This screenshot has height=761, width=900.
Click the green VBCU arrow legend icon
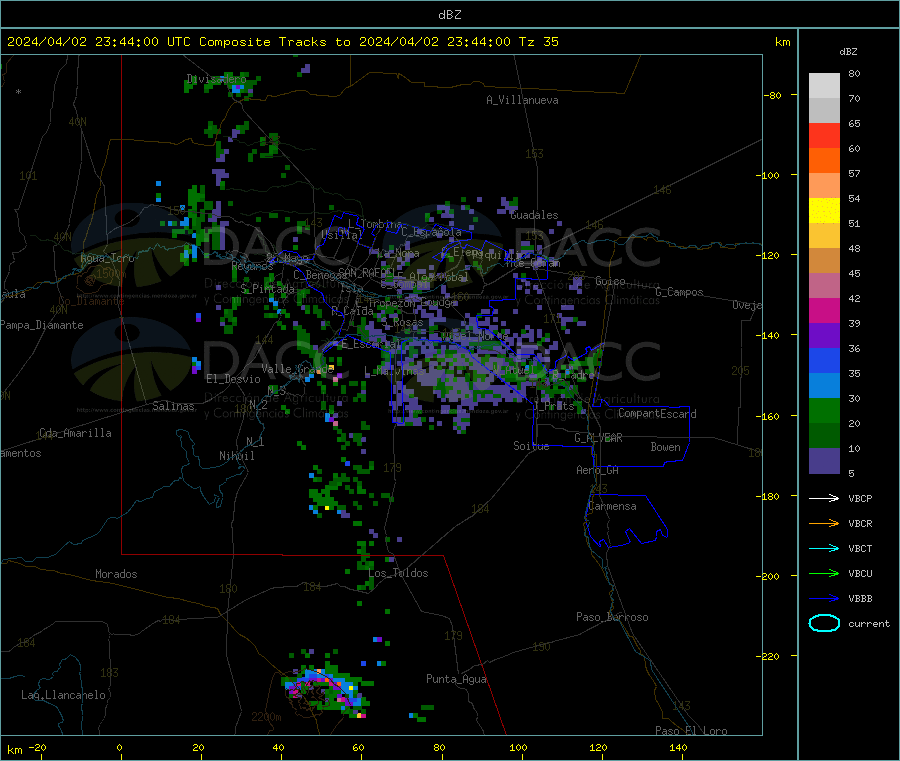pyautogui.click(x=824, y=573)
